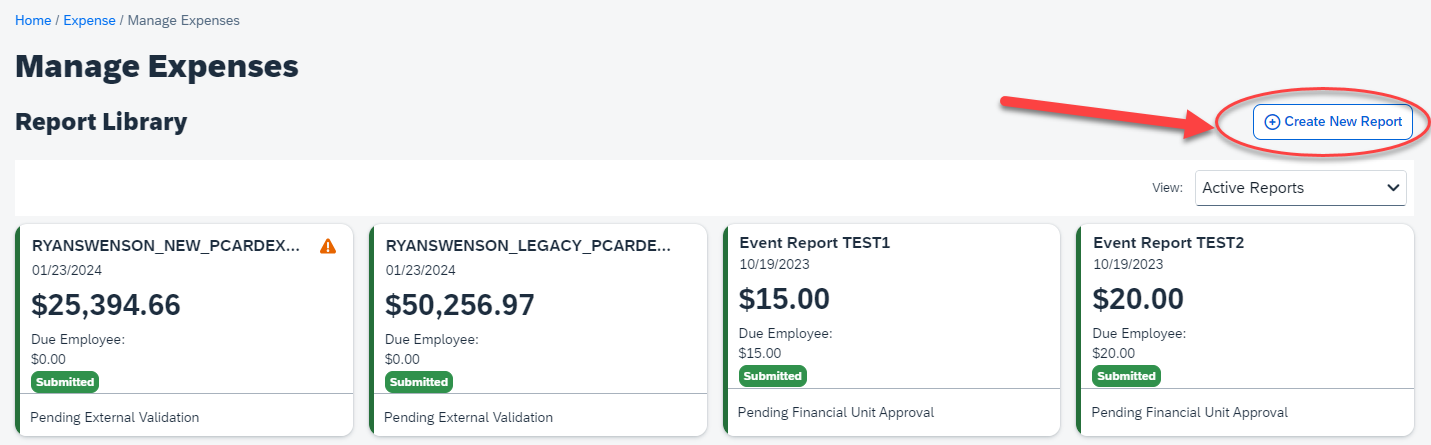1431x445 pixels.
Task: Click the $15.00 amount on TEST1 report
Action: coord(784,299)
